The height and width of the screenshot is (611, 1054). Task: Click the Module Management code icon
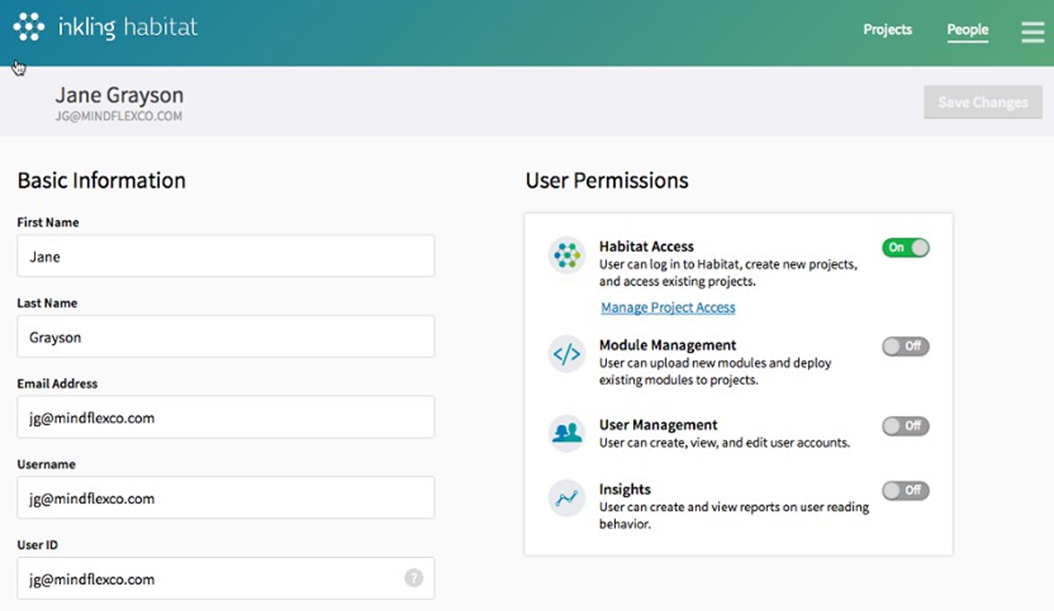pos(567,352)
